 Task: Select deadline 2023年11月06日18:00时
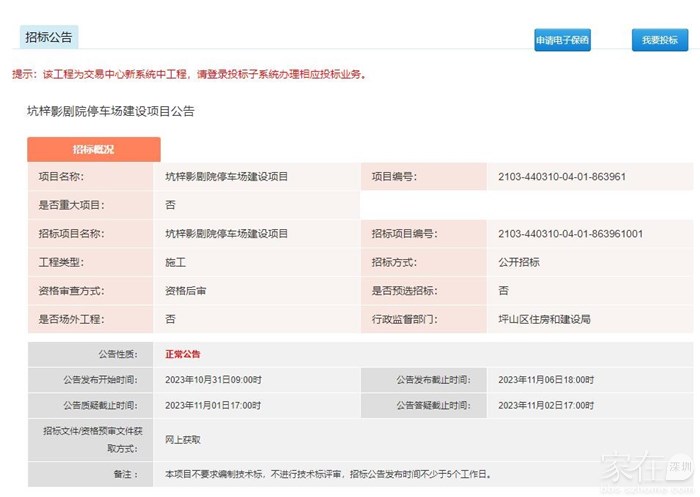point(545,380)
